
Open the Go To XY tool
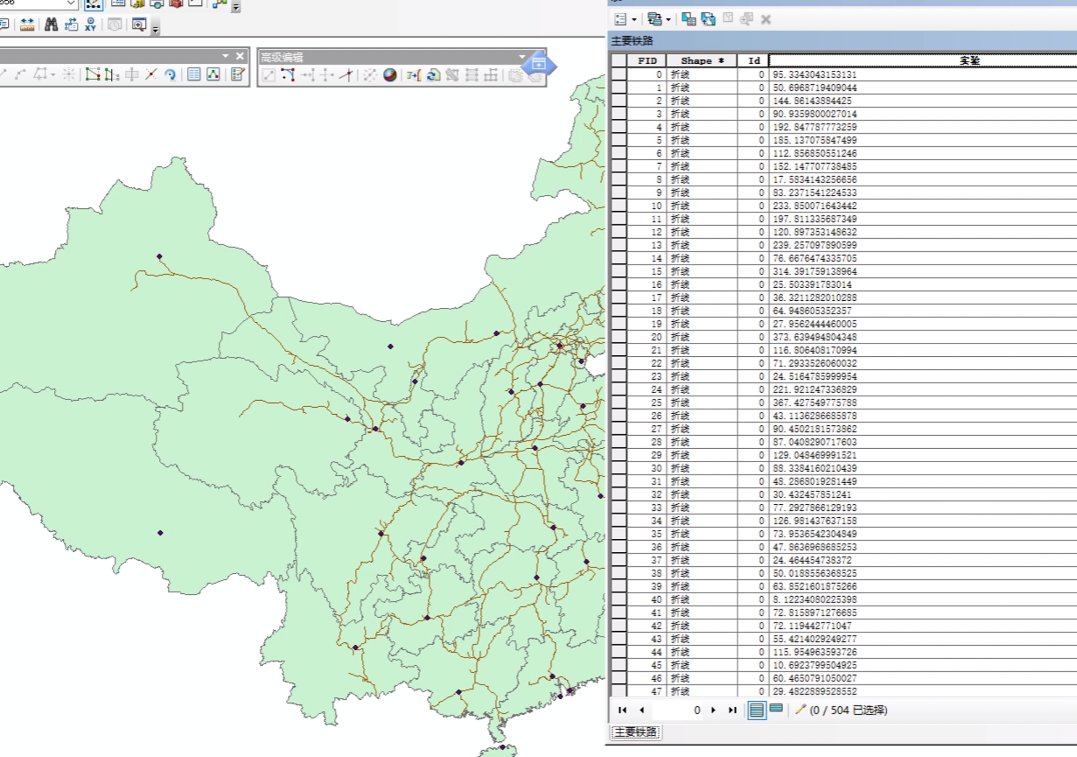coord(90,25)
